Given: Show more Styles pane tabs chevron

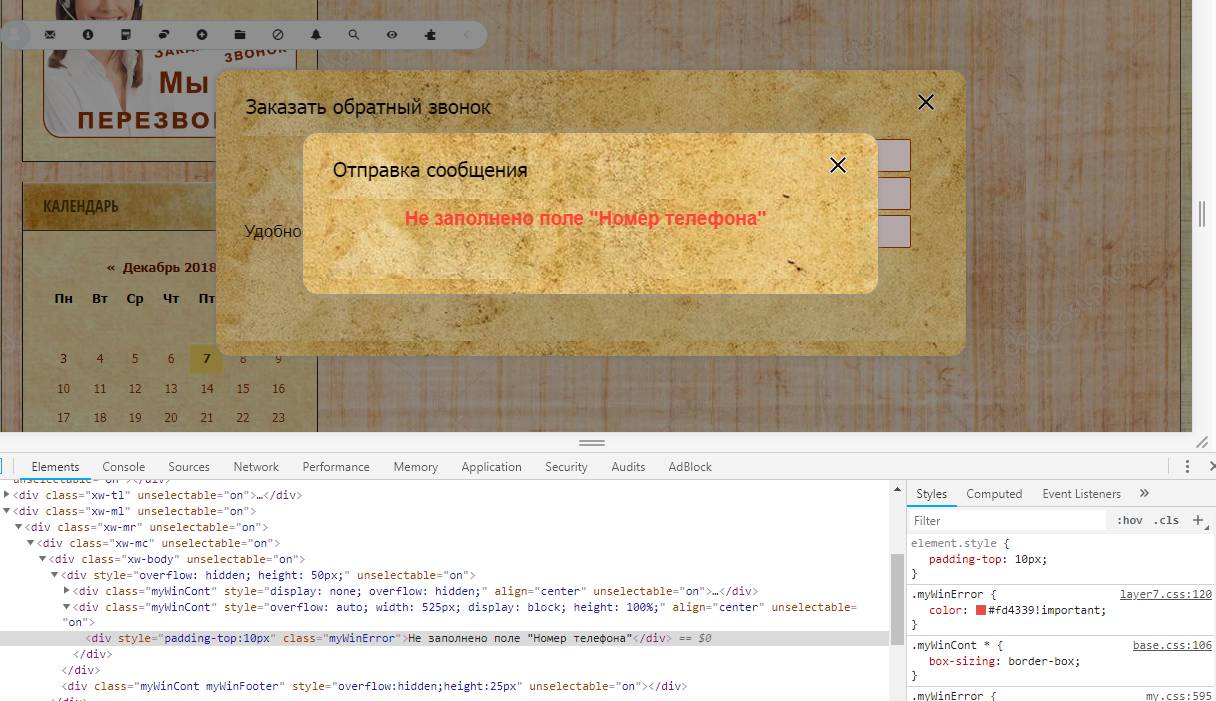Looking at the screenshot, I should (x=1144, y=493).
